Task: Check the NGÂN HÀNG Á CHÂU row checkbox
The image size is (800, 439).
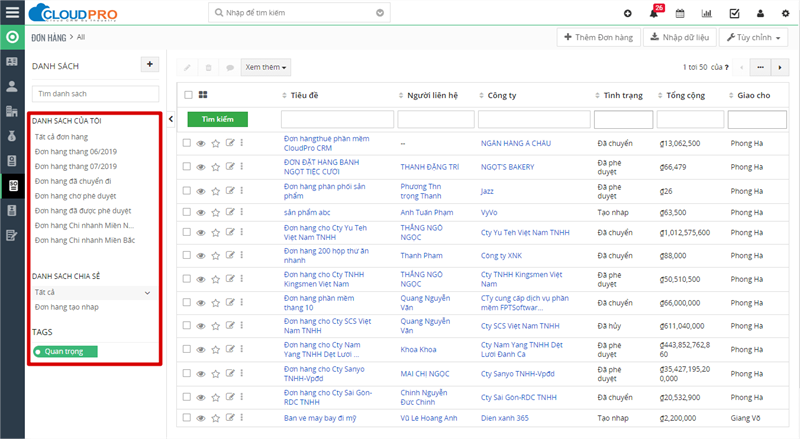Action: click(x=187, y=143)
